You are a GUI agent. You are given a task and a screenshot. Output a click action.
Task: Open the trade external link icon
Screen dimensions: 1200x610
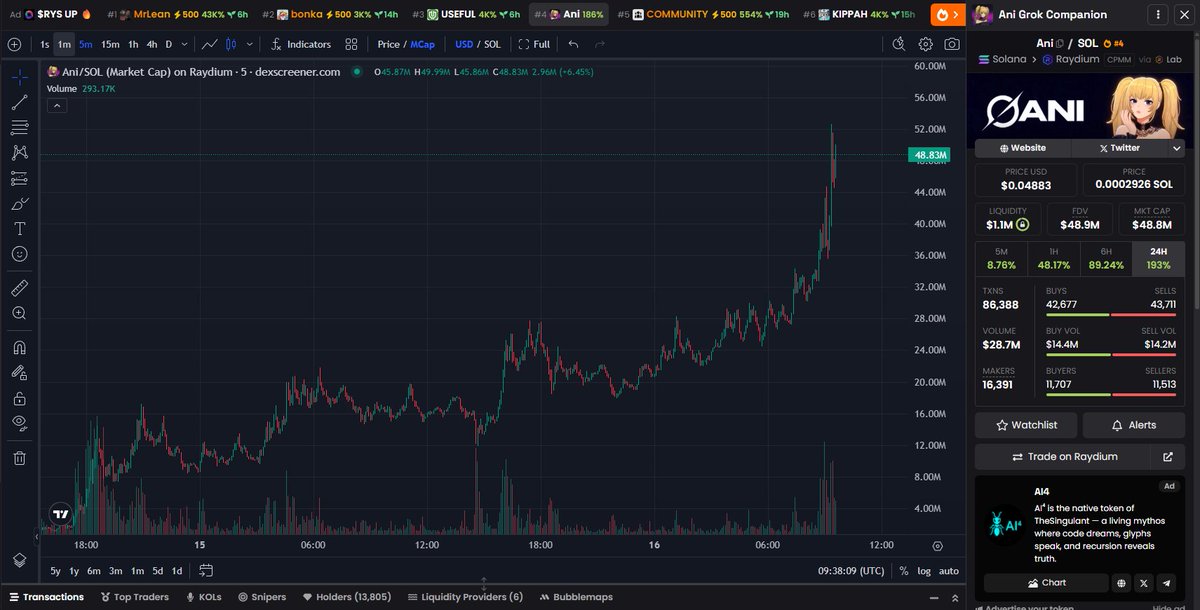click(1167, 456)
